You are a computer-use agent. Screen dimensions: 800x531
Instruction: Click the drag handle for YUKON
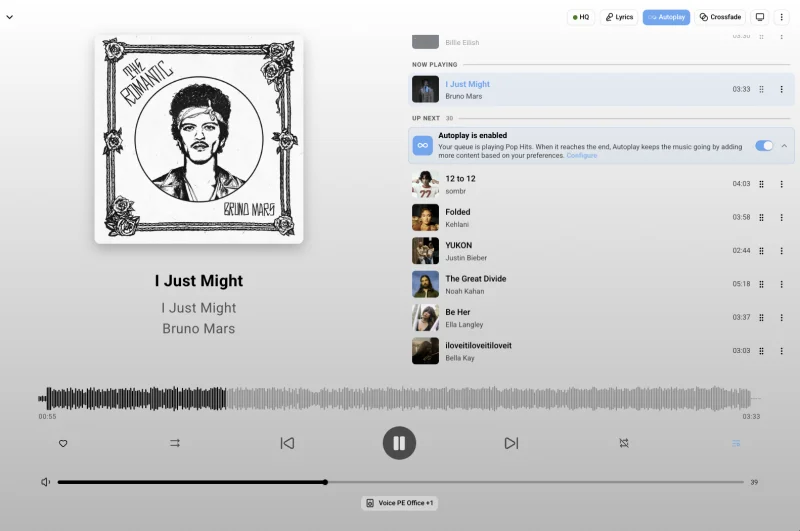tap(761, 251)
